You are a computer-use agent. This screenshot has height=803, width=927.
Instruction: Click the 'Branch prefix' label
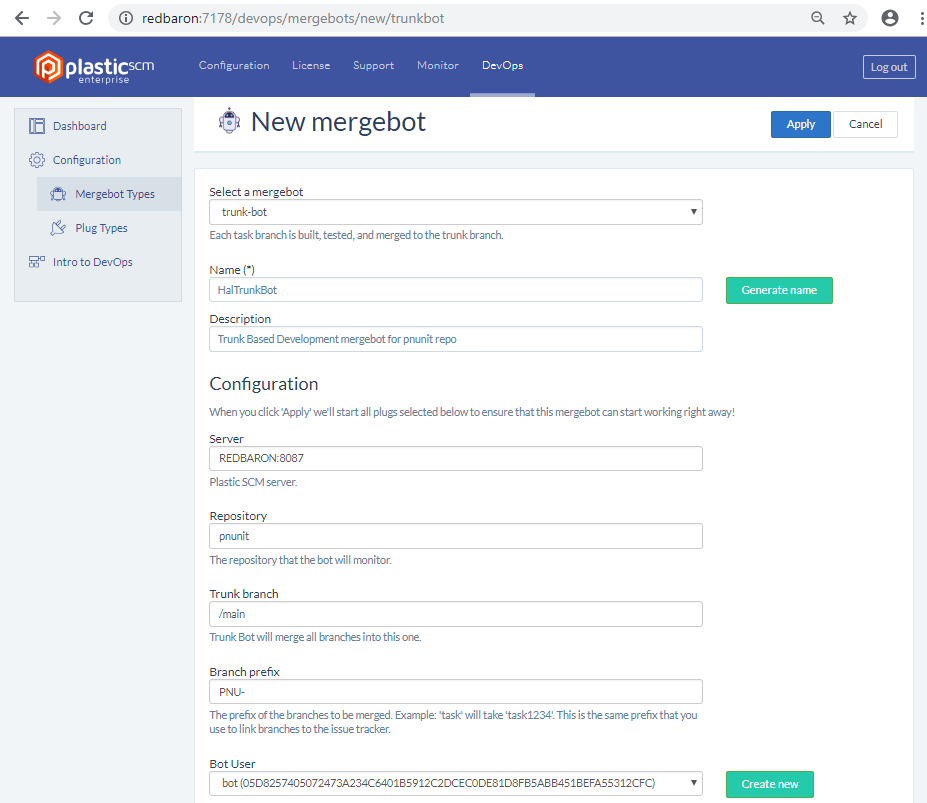pyautogui.click(x=244, y=672)
